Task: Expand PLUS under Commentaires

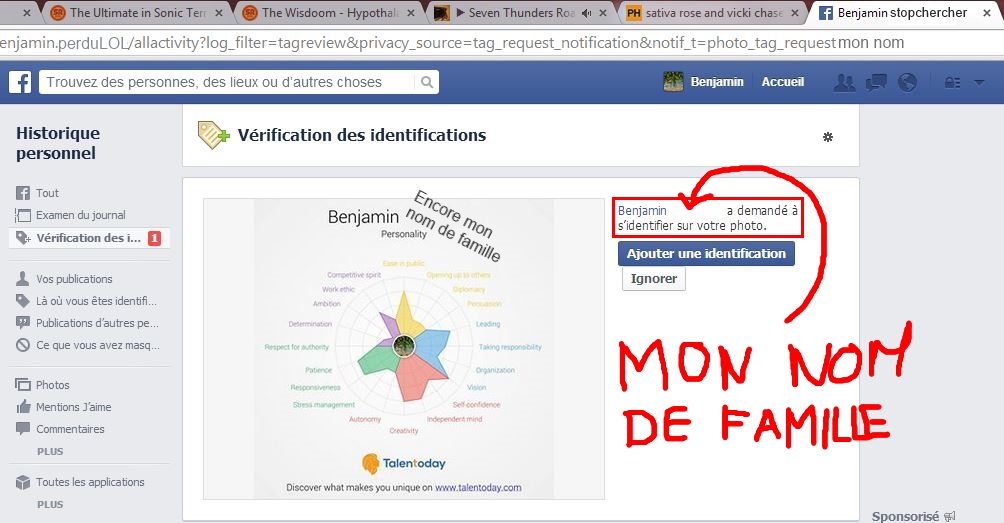Action: [50, 451]
